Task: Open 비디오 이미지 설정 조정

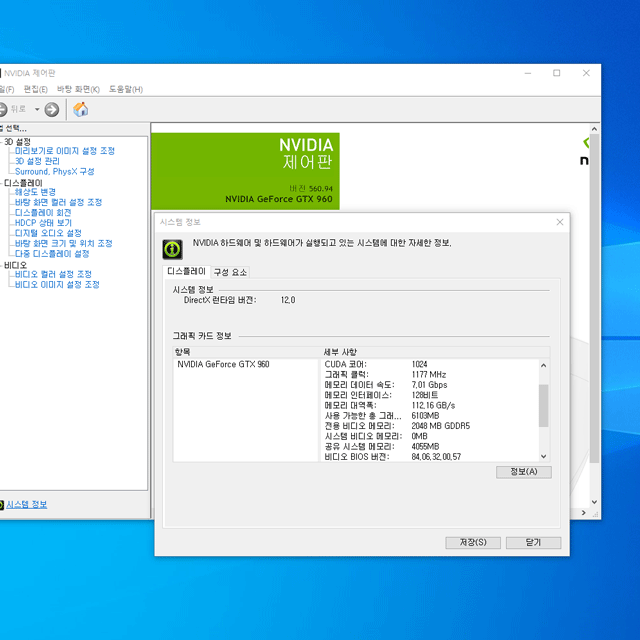Action: (57, 284)
